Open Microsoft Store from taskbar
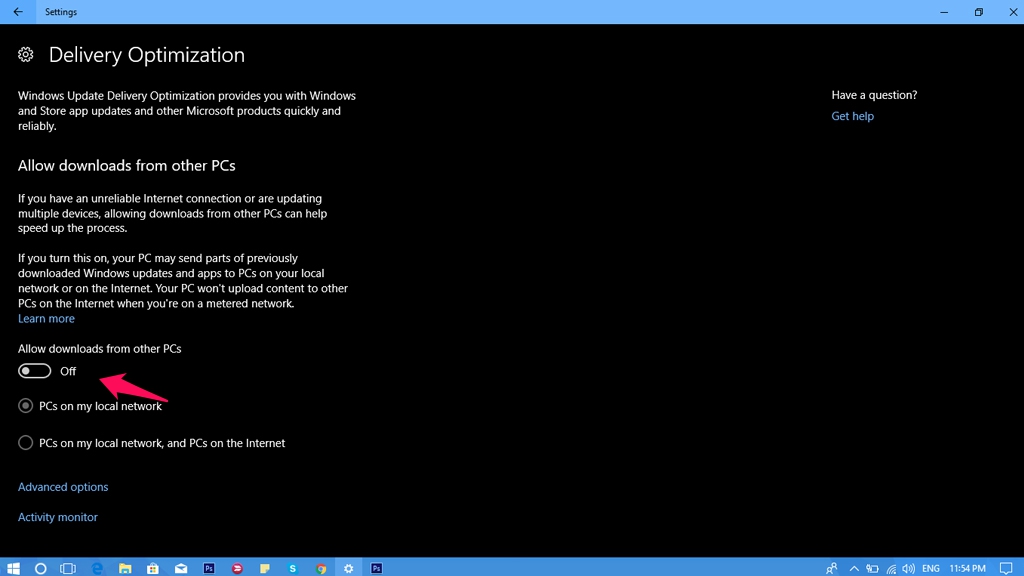1024x576 pixels. click(153, 568)
